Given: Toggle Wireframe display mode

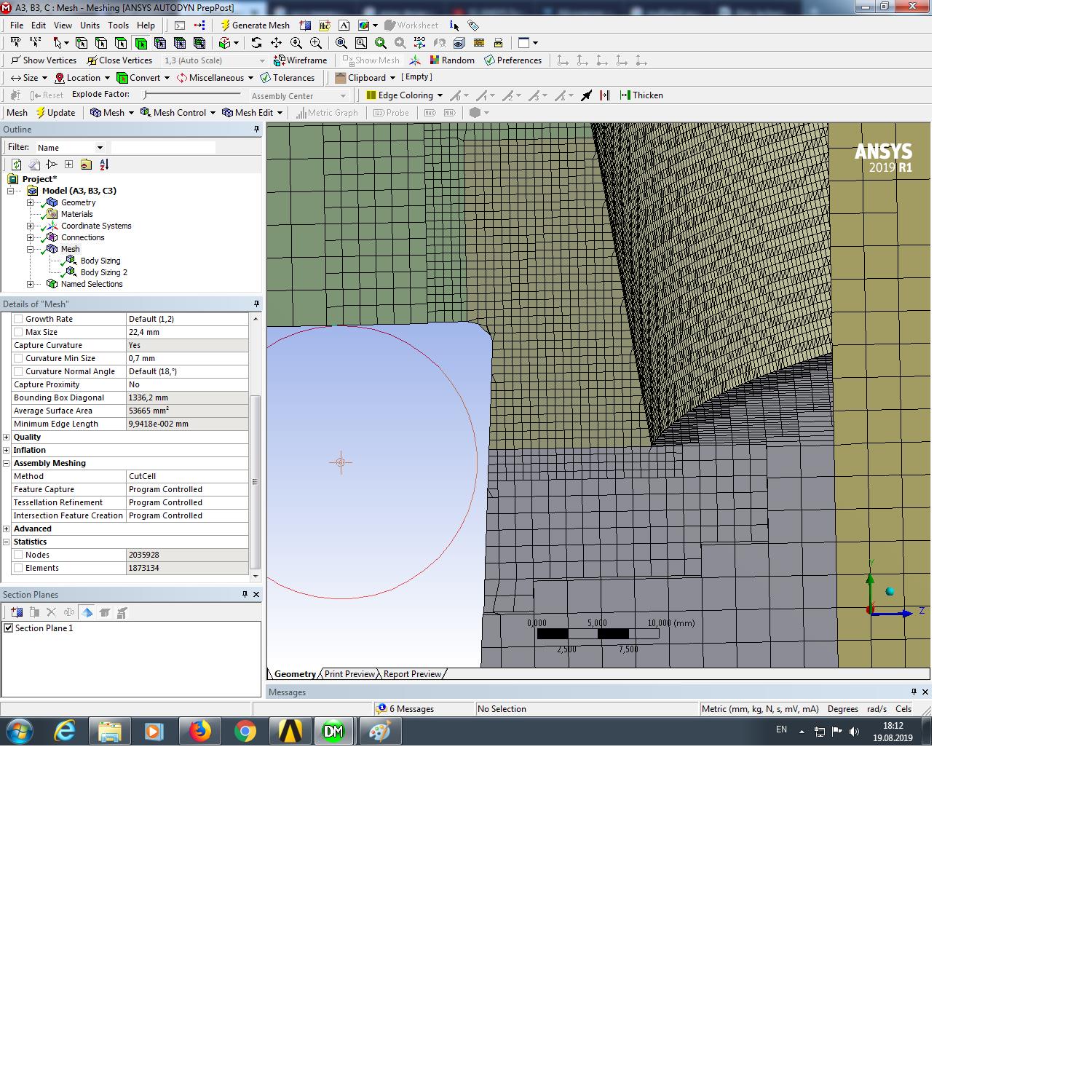Looking at the screenshot, I should click(300, 60).
